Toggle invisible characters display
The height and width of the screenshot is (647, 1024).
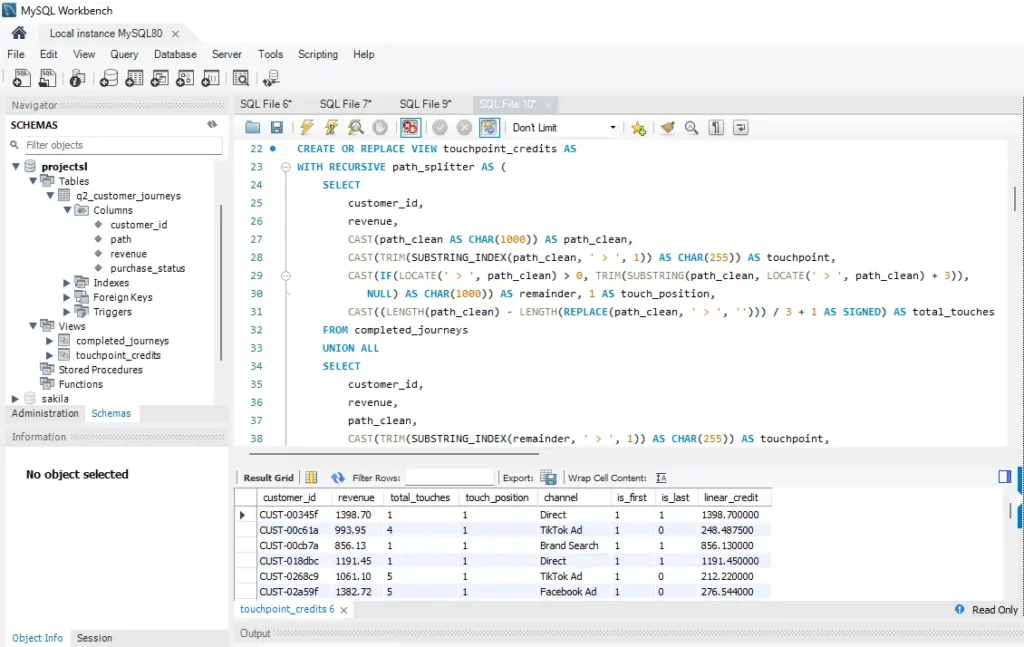coord(716,127)
